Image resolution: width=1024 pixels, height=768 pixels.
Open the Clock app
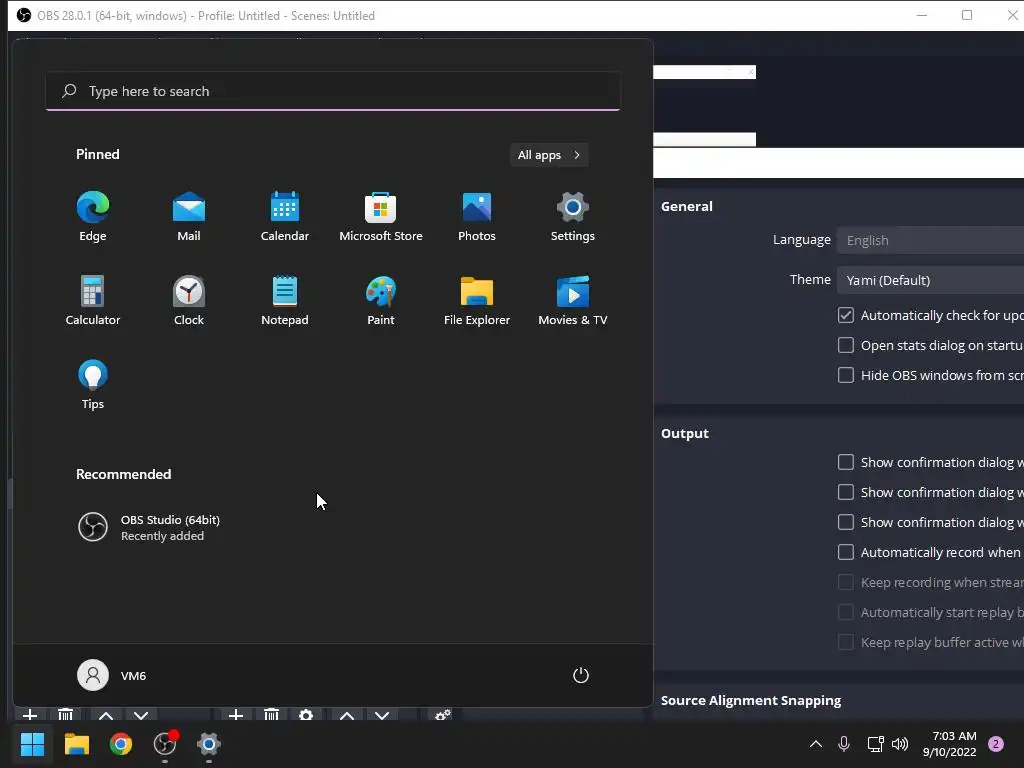189,300
